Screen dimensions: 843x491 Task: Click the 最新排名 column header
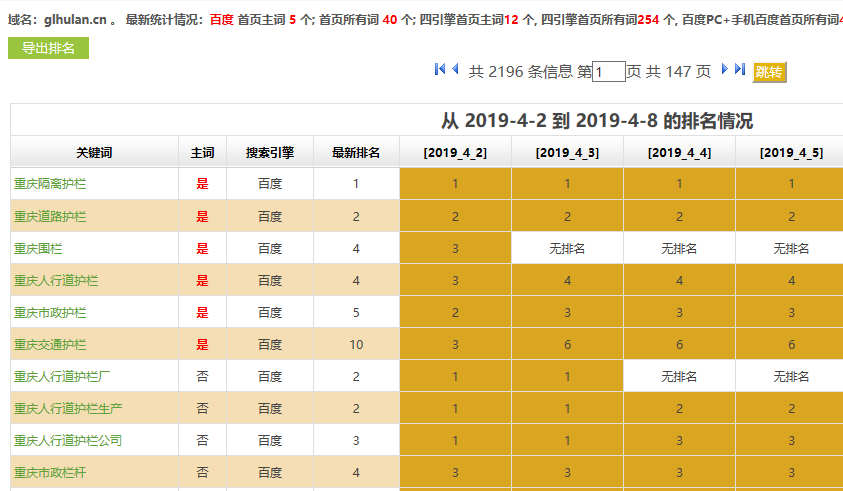[356, 152]
